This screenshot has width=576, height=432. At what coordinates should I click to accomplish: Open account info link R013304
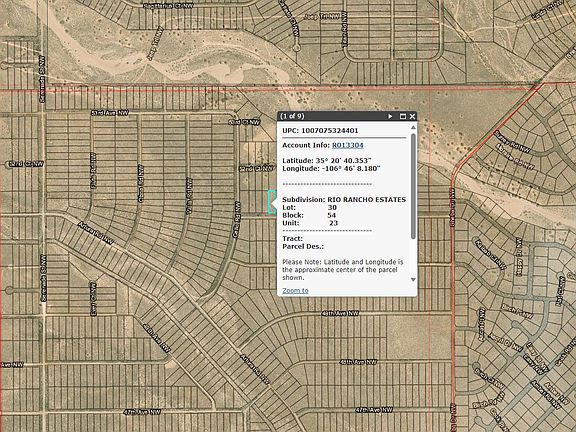[348, 145]
